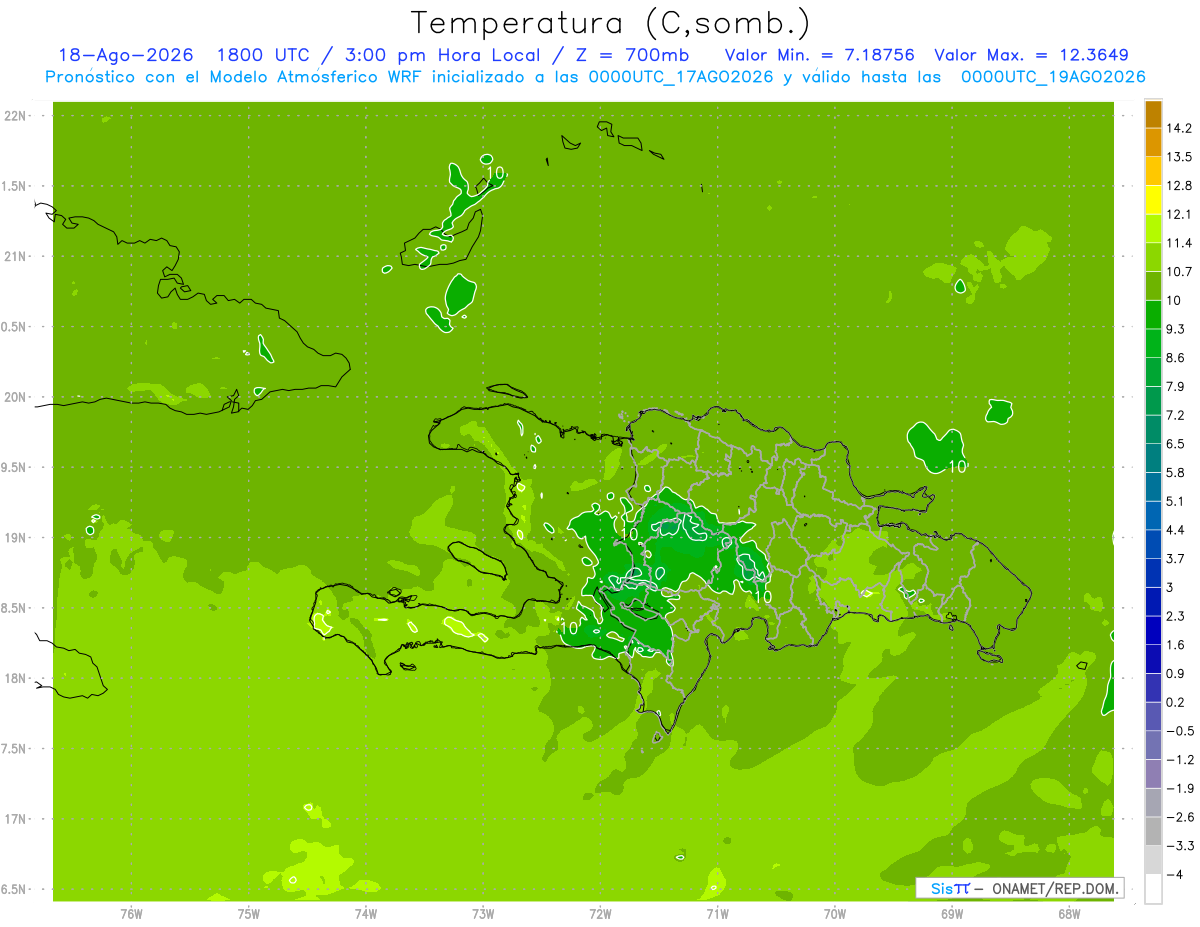Screen dimensions: 1200x927
Task: Click the "1800 UTC" time text
Action: click(x=263, y=55)
